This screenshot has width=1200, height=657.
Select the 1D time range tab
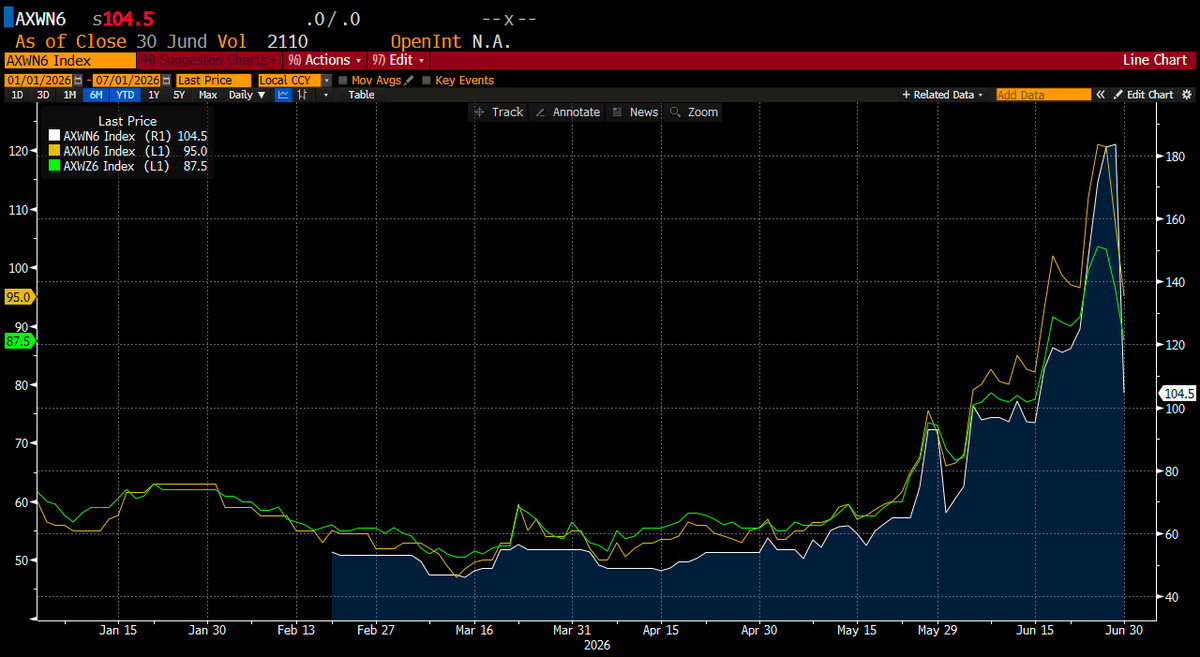coord(17,95)
